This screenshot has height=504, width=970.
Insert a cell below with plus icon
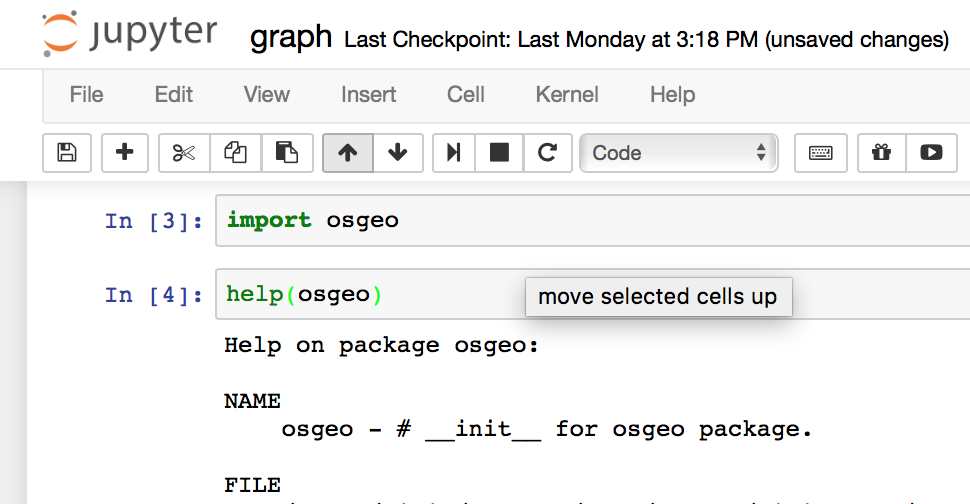pyautogui.click(x=125, y=153)
